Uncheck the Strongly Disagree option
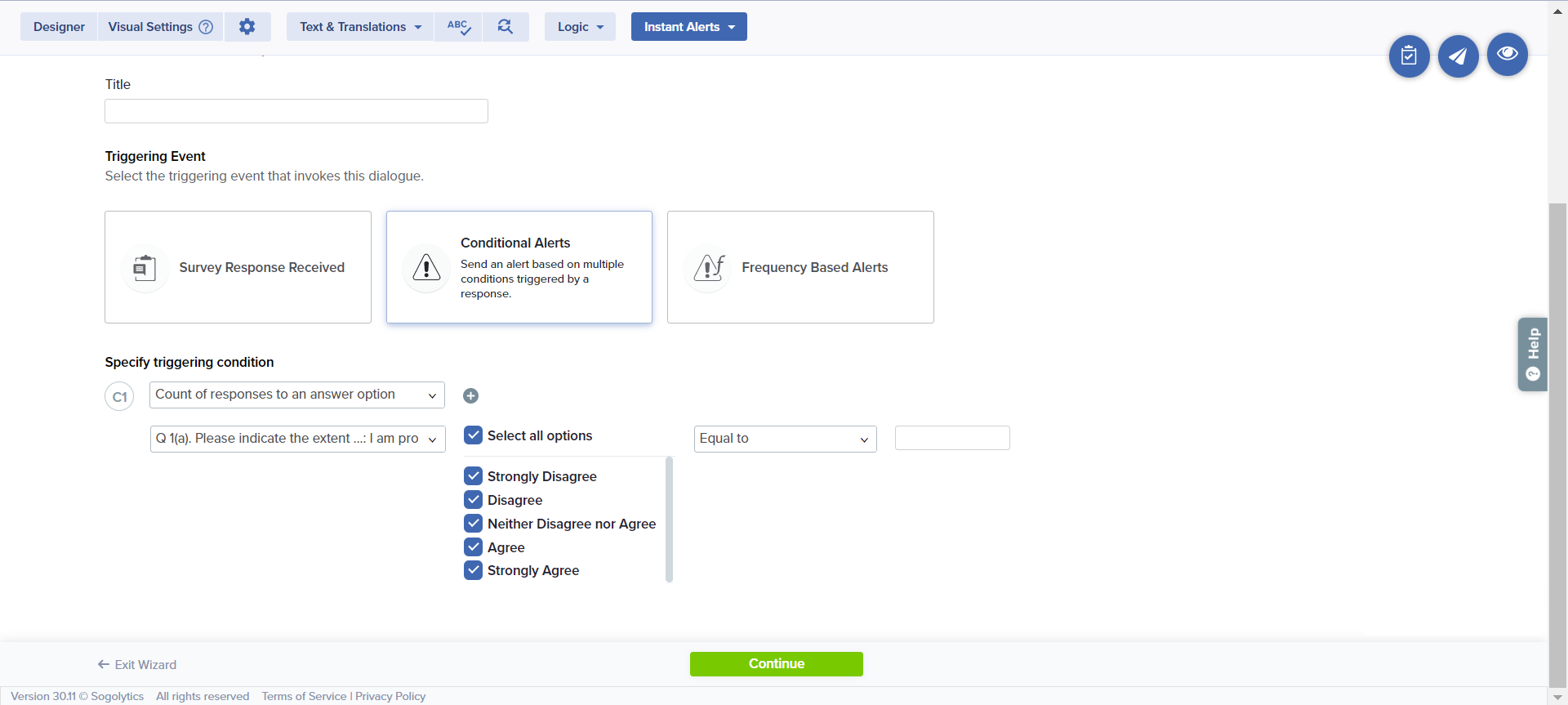1568x705 pixels. (474, 476)
